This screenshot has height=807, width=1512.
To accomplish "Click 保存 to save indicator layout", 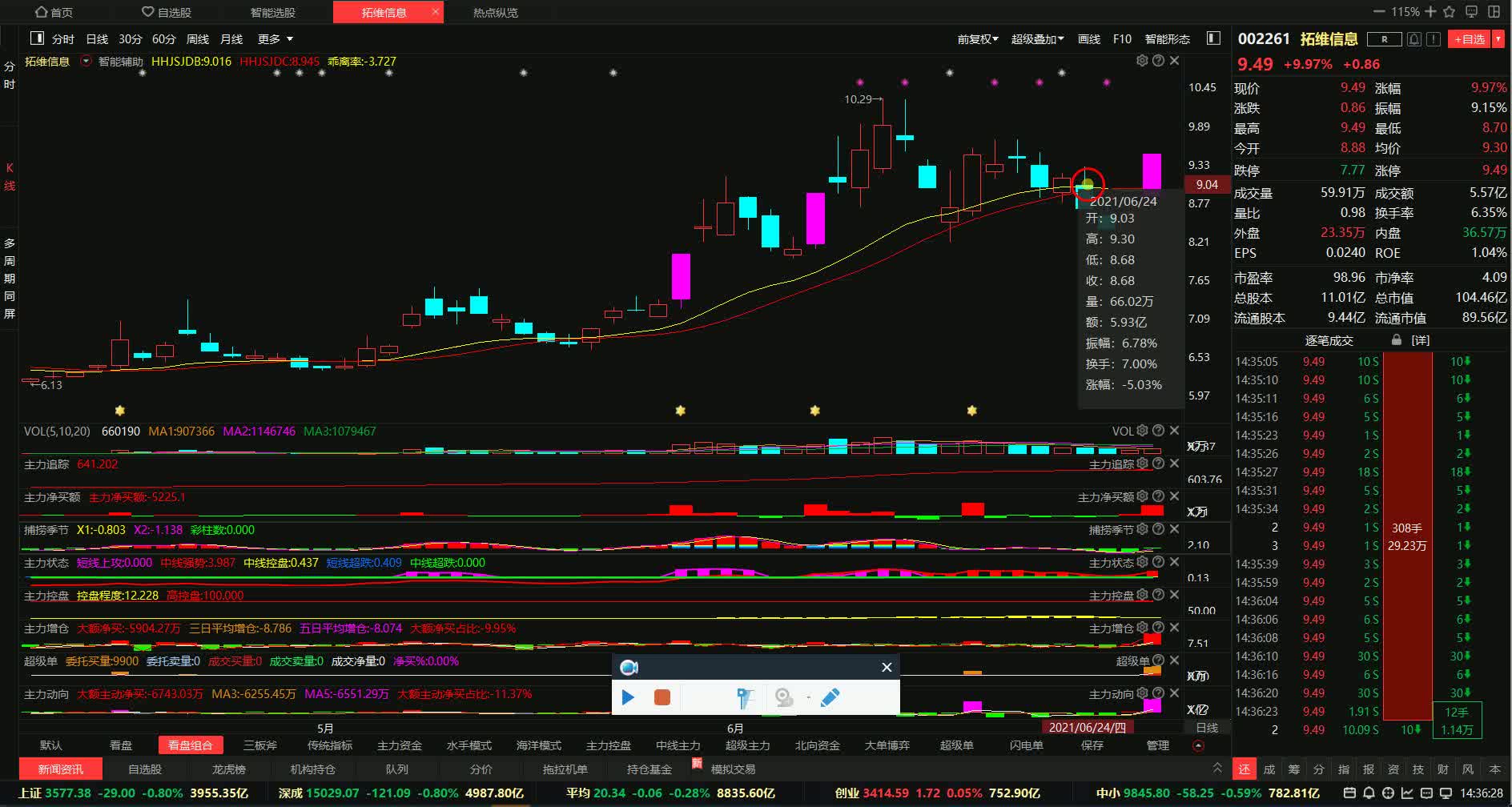I will (1092, 745).
